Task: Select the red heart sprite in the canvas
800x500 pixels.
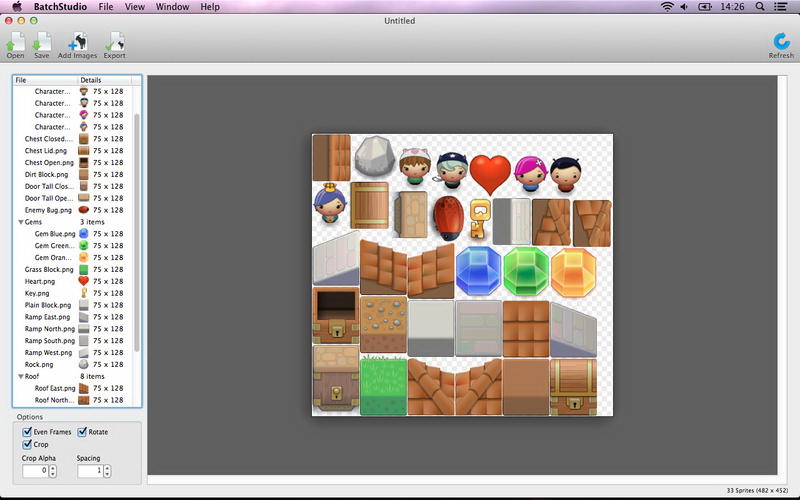Action: pos(490,171)
